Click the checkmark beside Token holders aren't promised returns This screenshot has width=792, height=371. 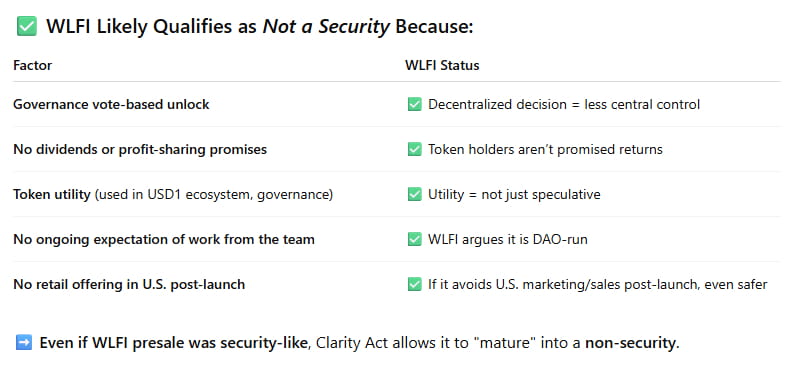[x=414, y=149]
